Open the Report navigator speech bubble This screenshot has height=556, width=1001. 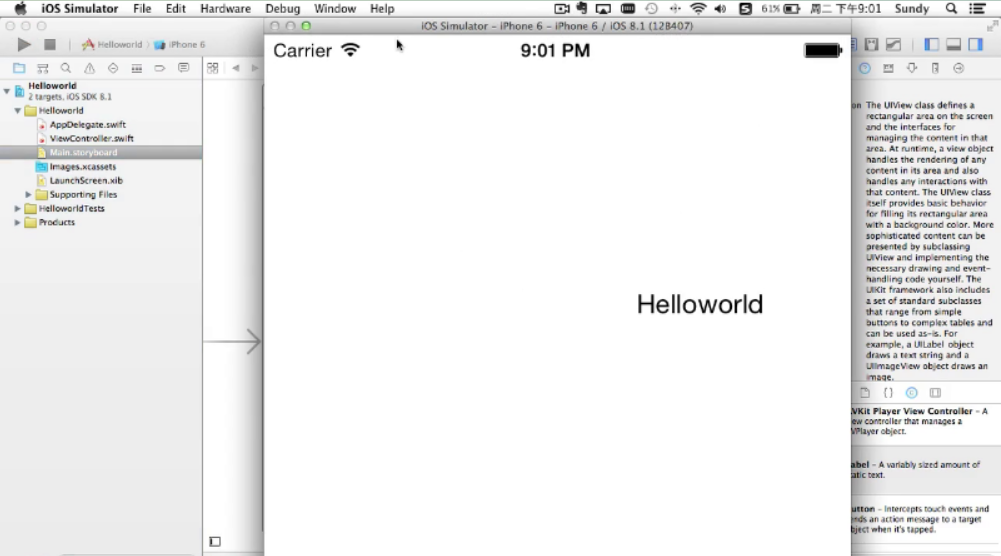(x=183, y=68)
